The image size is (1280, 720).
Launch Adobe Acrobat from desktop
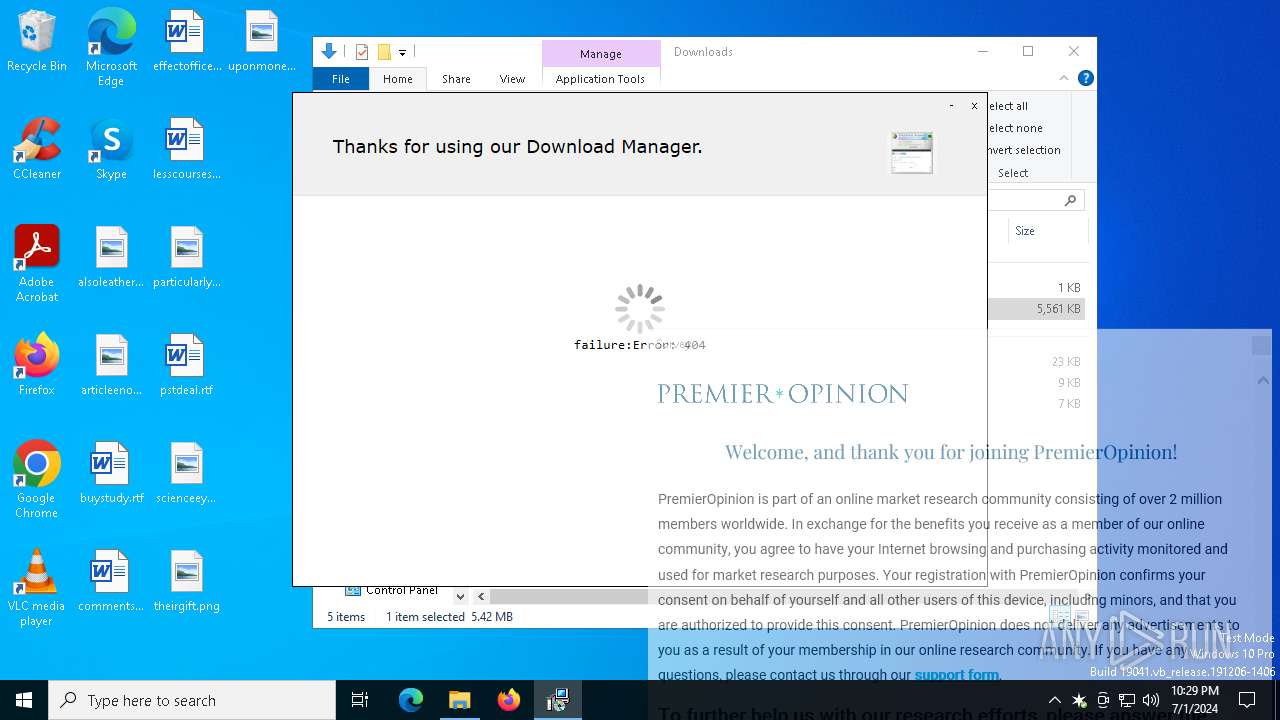37,264
